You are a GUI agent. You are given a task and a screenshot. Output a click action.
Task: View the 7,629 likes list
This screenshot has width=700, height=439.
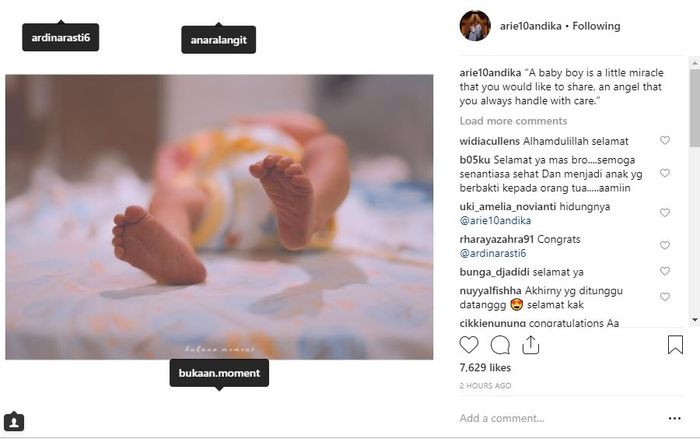point(487,368)
